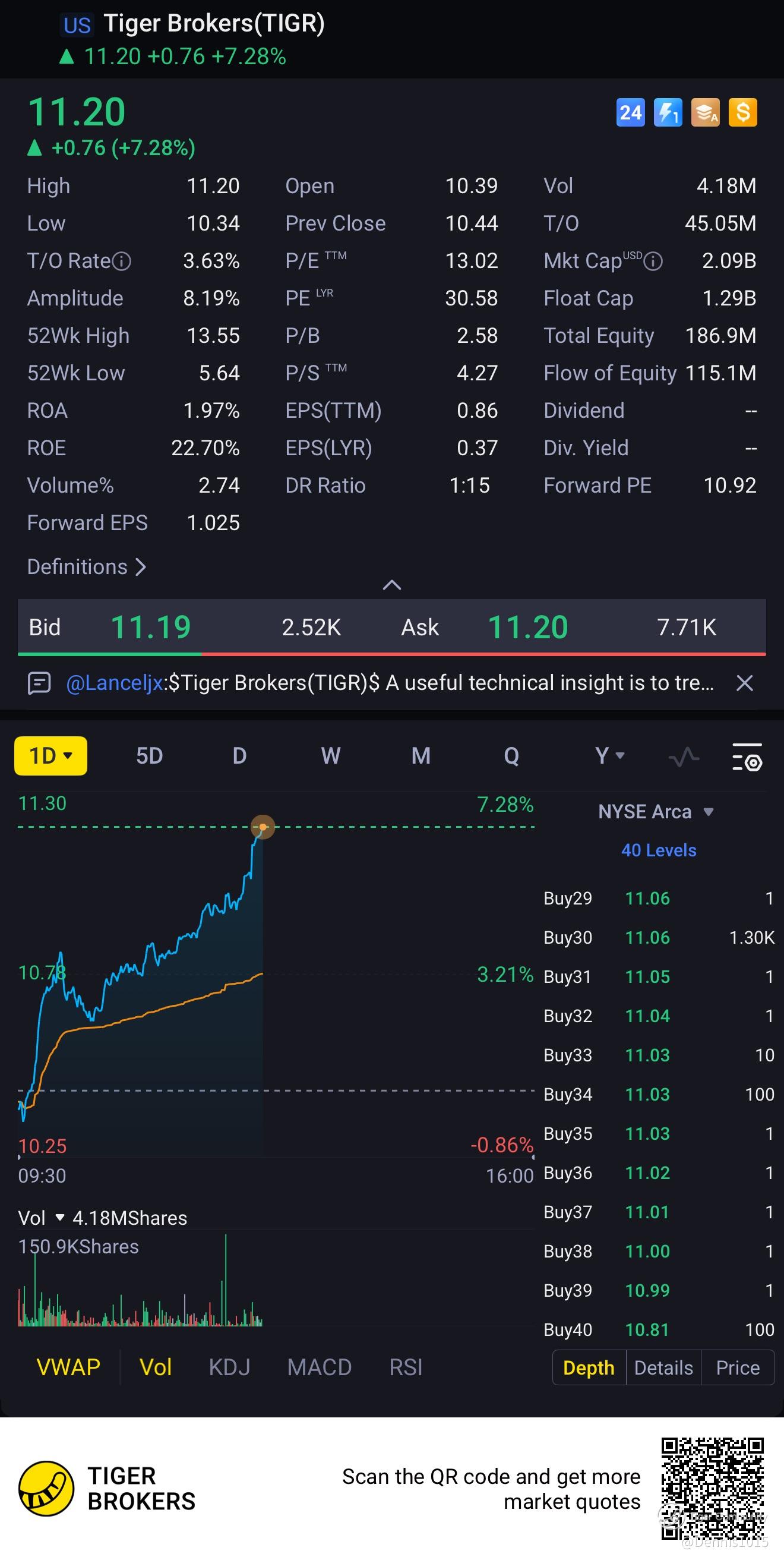Switch to the Details tab
784x1560 pixels.
(663, 1367)
